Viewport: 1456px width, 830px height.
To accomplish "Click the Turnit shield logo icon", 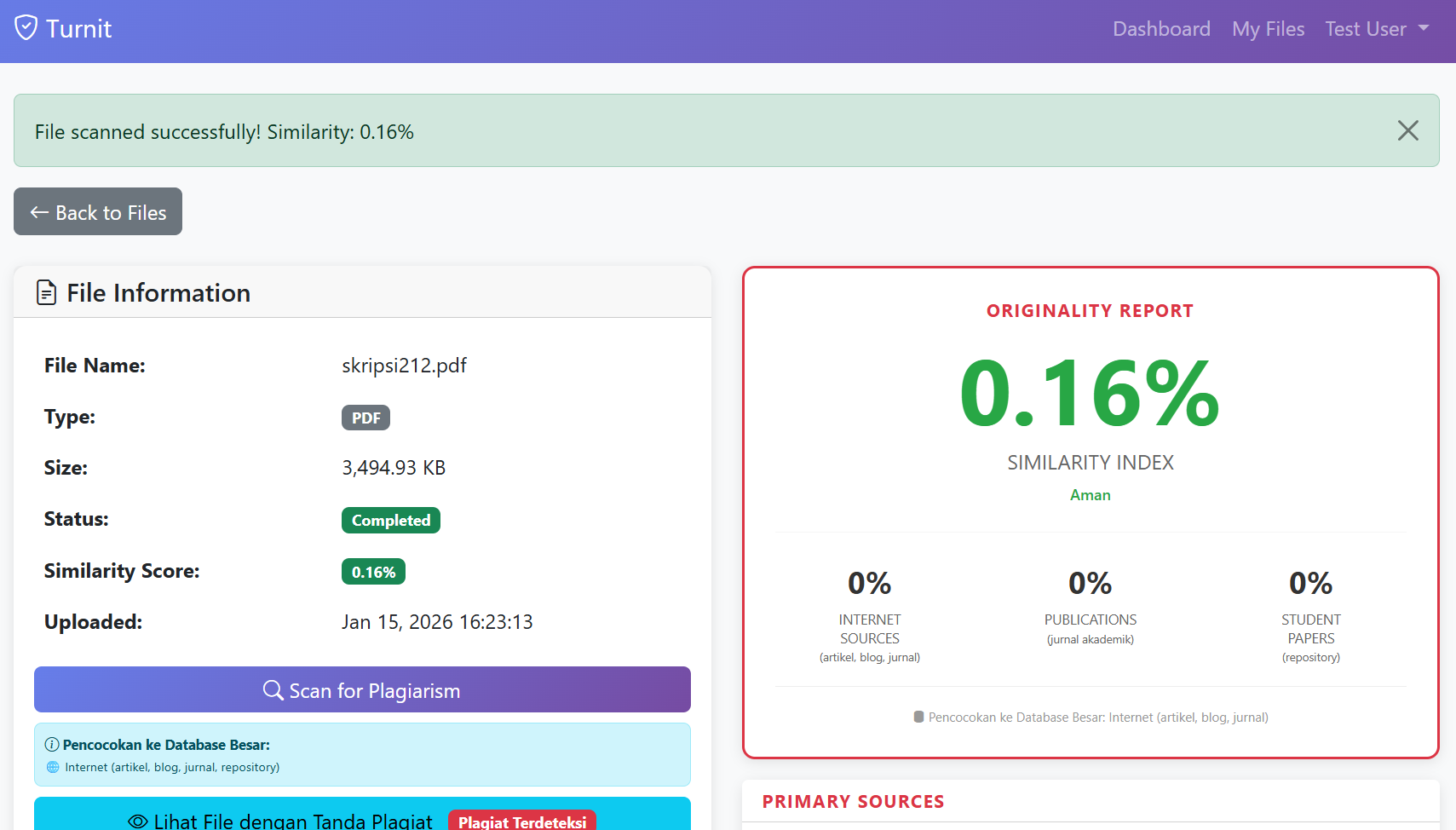I will point(26,28).
